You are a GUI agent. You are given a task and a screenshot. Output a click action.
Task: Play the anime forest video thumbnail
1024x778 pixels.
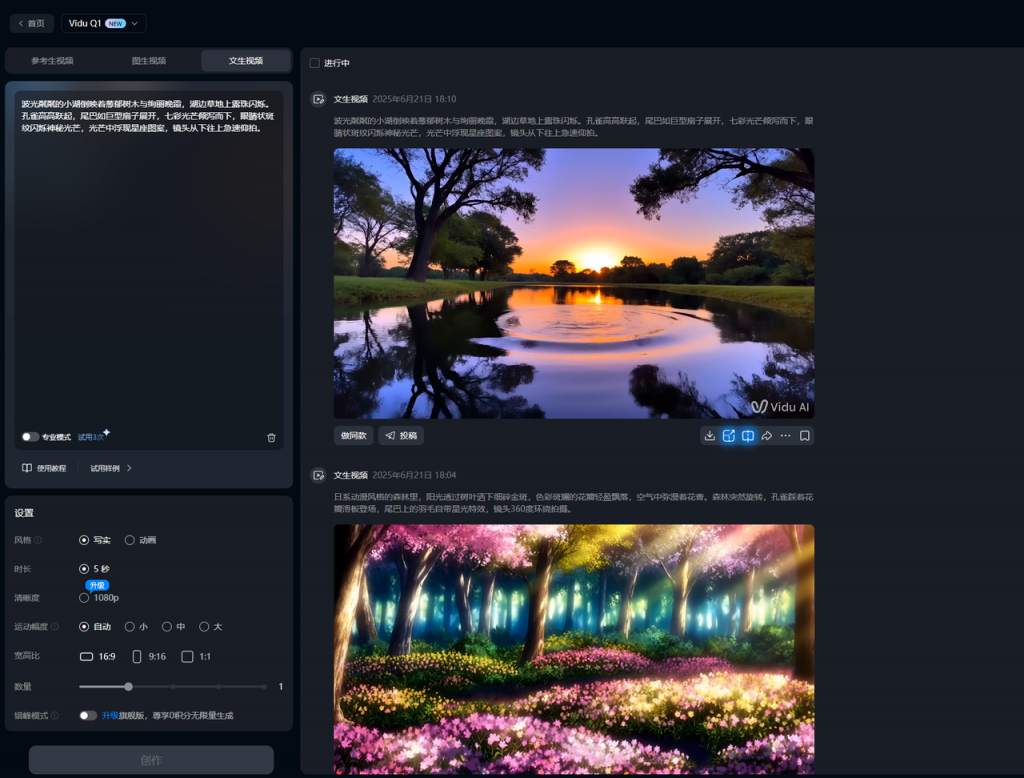coord(574,649)
